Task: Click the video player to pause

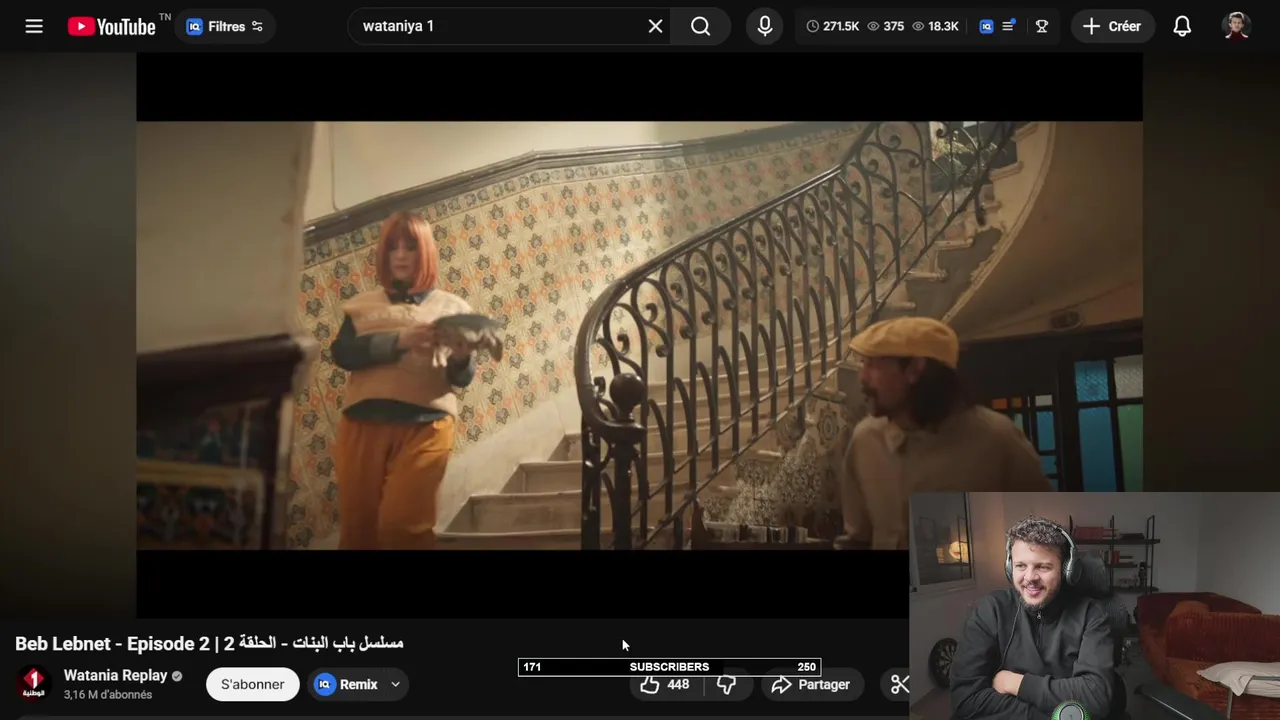Action: (x=639, y=335)
